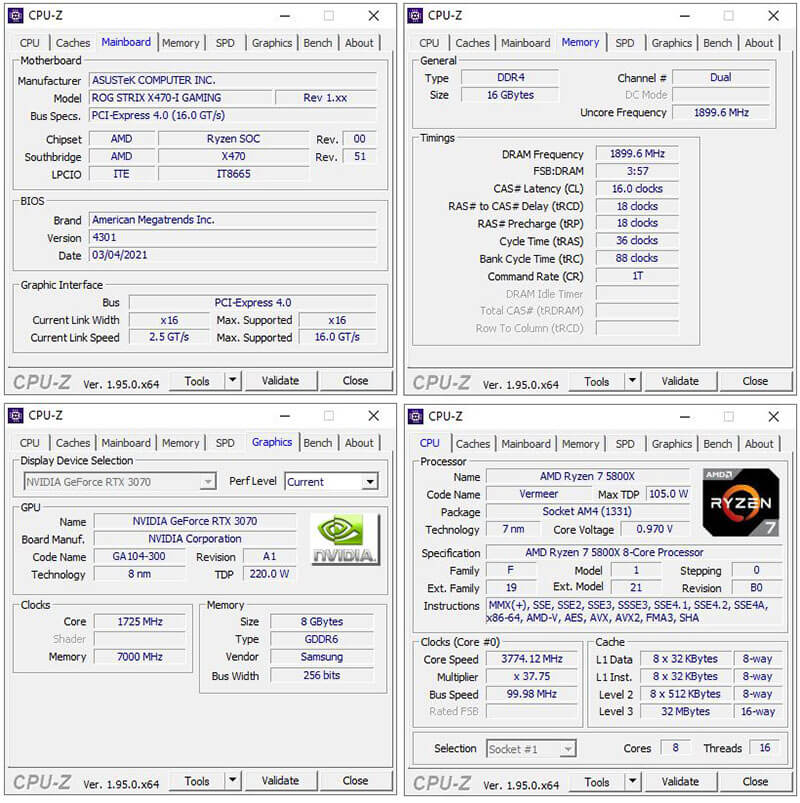Minimize the Mainboard CPU-Z window
Viewport: 800px width, 803px height.
285,16
